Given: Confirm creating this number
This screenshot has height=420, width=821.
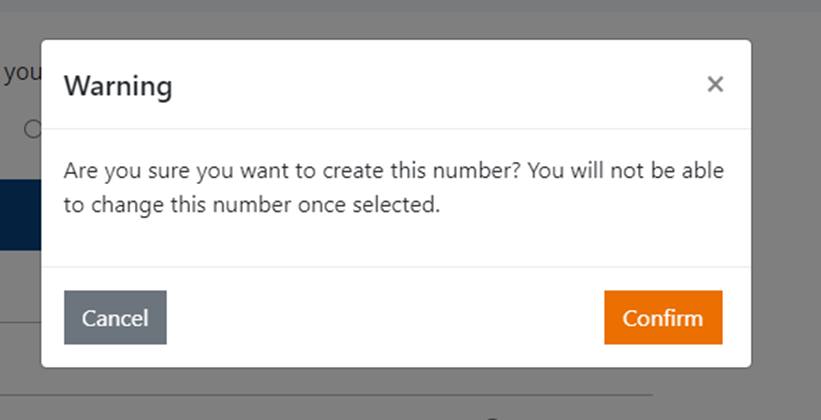Looking at the screenshot, I should pos(662,318).
